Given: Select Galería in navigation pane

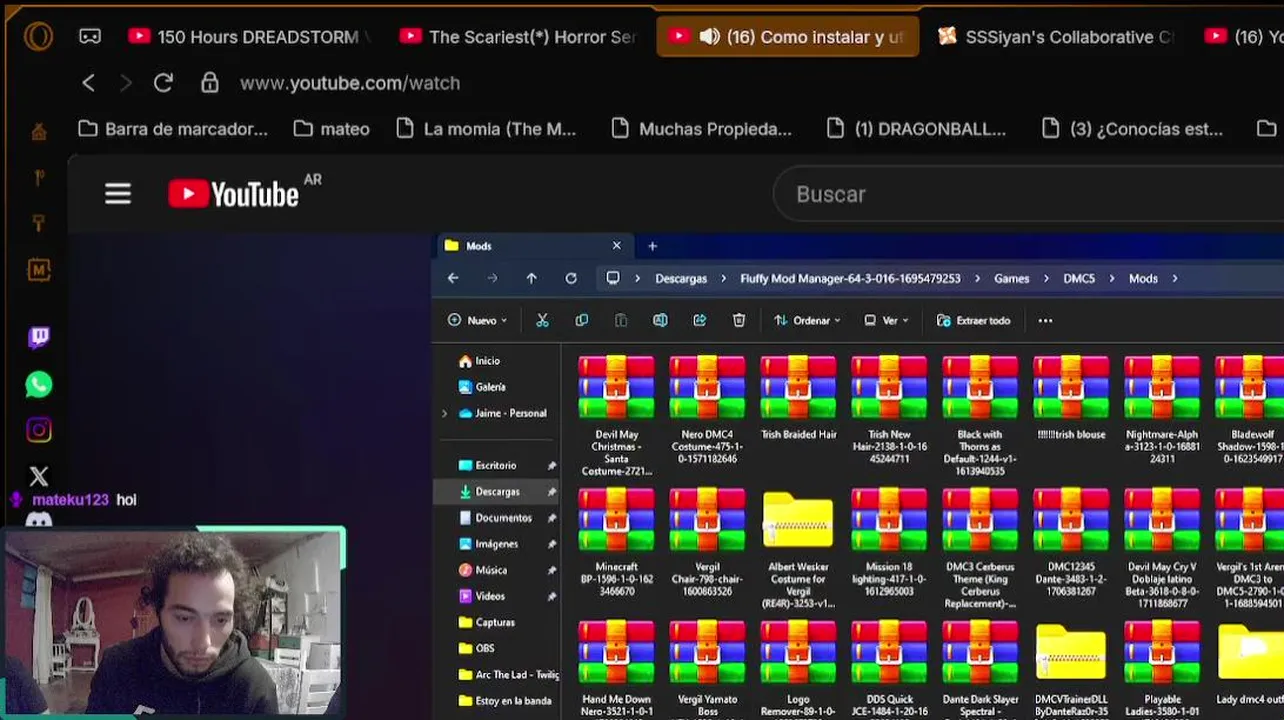Looking at the screenshot, I should [x=482, y=387].
